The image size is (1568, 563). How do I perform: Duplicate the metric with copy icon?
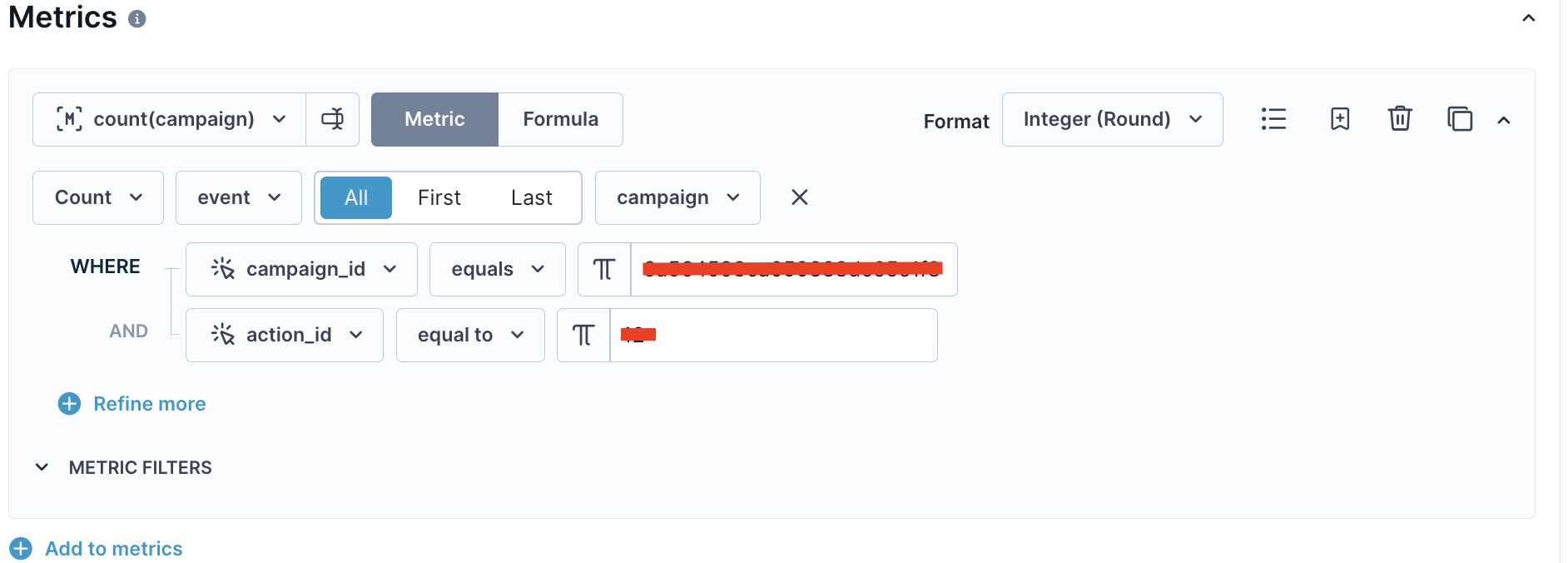pos(1460,119)
